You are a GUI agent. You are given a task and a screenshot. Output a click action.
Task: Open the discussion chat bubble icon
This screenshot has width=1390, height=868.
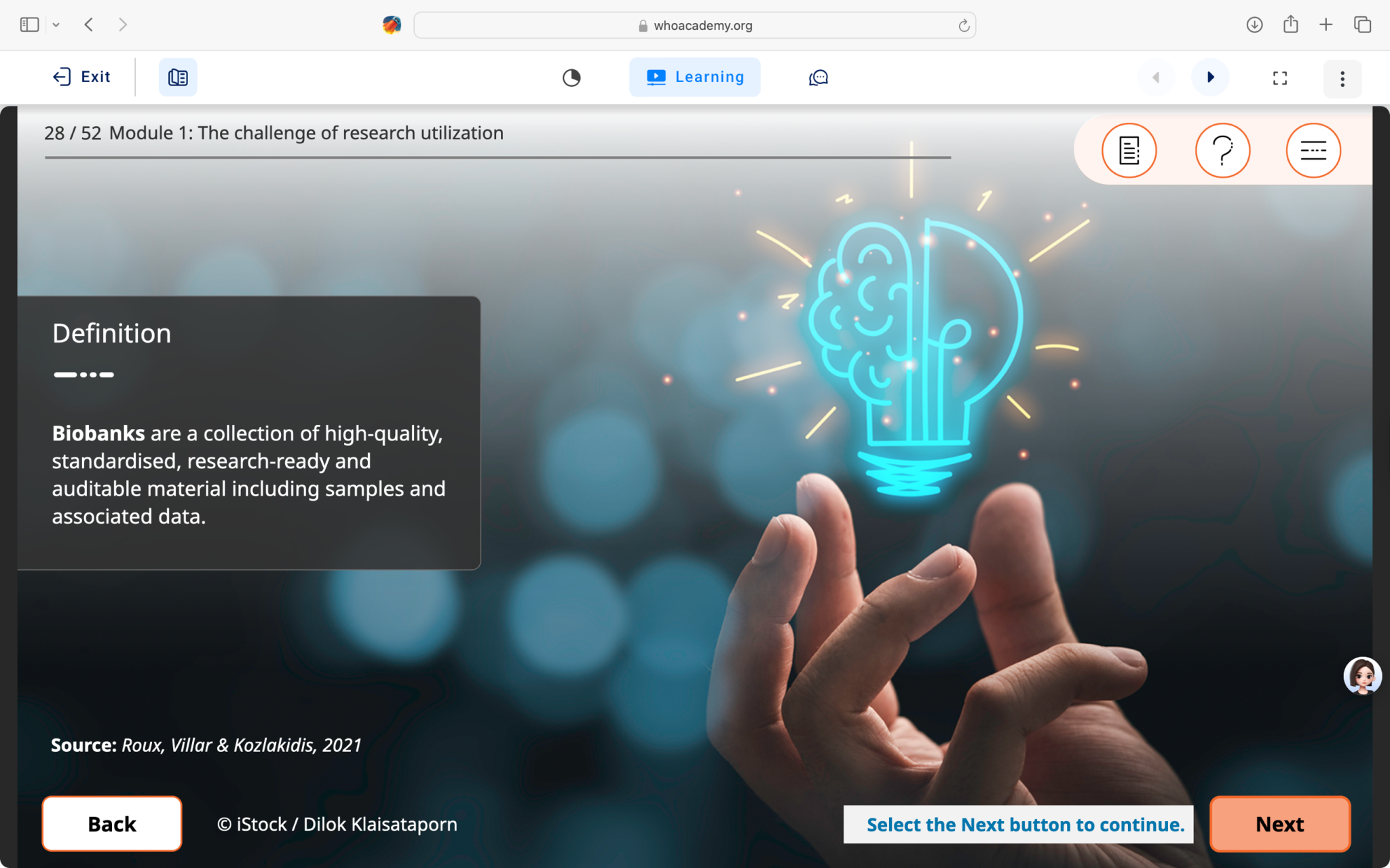[818, 77]
